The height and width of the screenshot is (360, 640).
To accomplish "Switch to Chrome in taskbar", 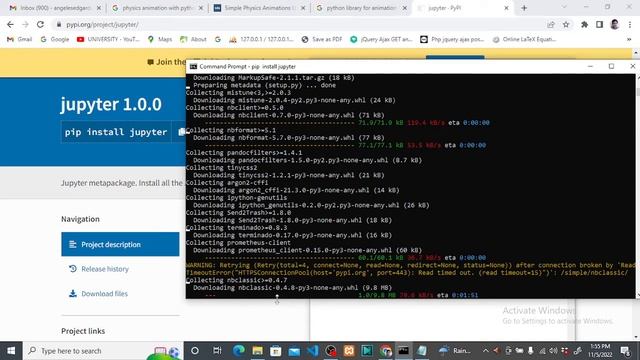I will tap(385, 351).
